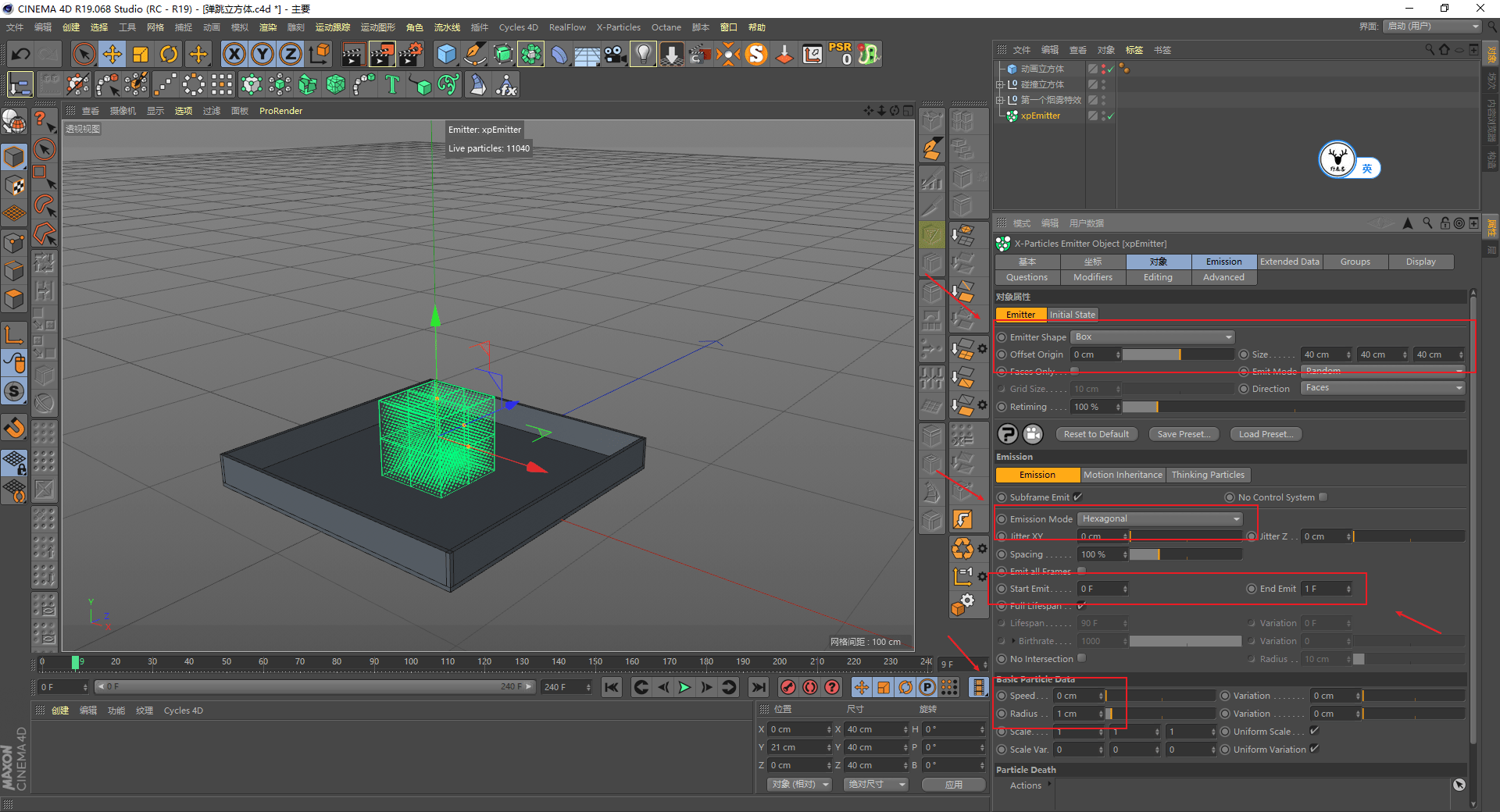The height and width of the screenshot is (812, 1500).
Task: Click the Load Preset button
Action: 1265,434
